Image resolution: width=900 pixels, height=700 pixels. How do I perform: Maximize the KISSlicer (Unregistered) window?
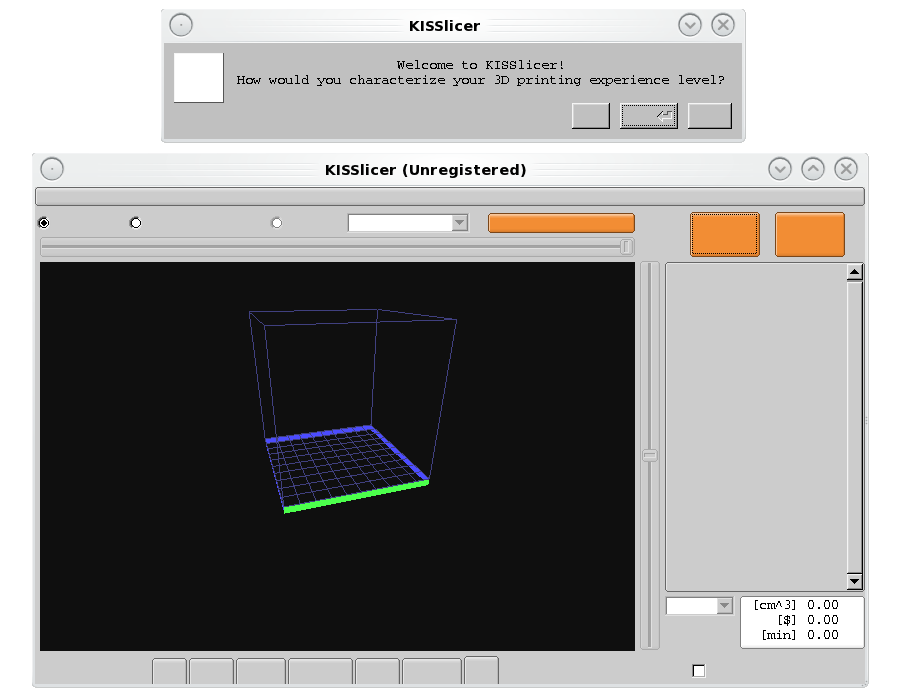(813, 169)
